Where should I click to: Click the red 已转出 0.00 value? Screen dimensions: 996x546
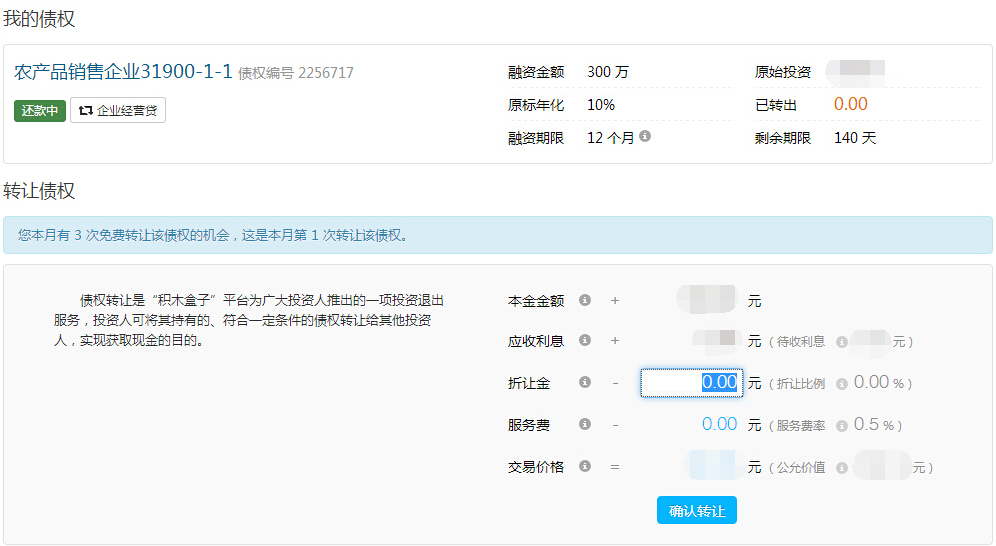pyautogui.click(x=850, y=104)
